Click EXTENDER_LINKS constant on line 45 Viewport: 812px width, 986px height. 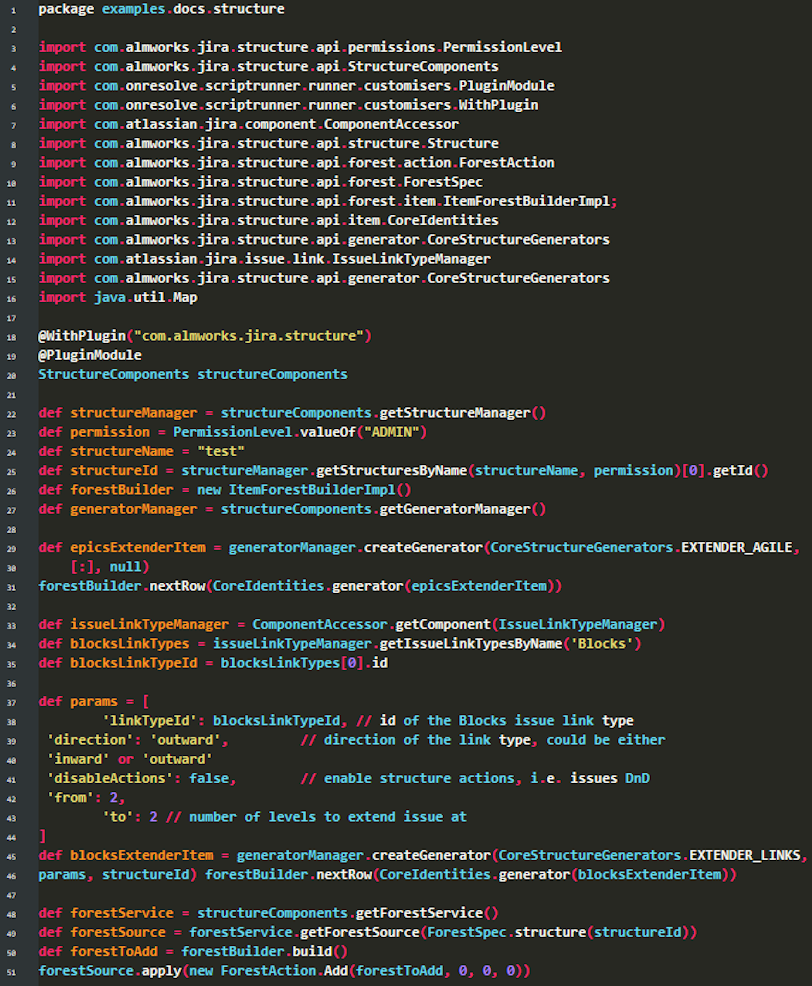(745, 856)
